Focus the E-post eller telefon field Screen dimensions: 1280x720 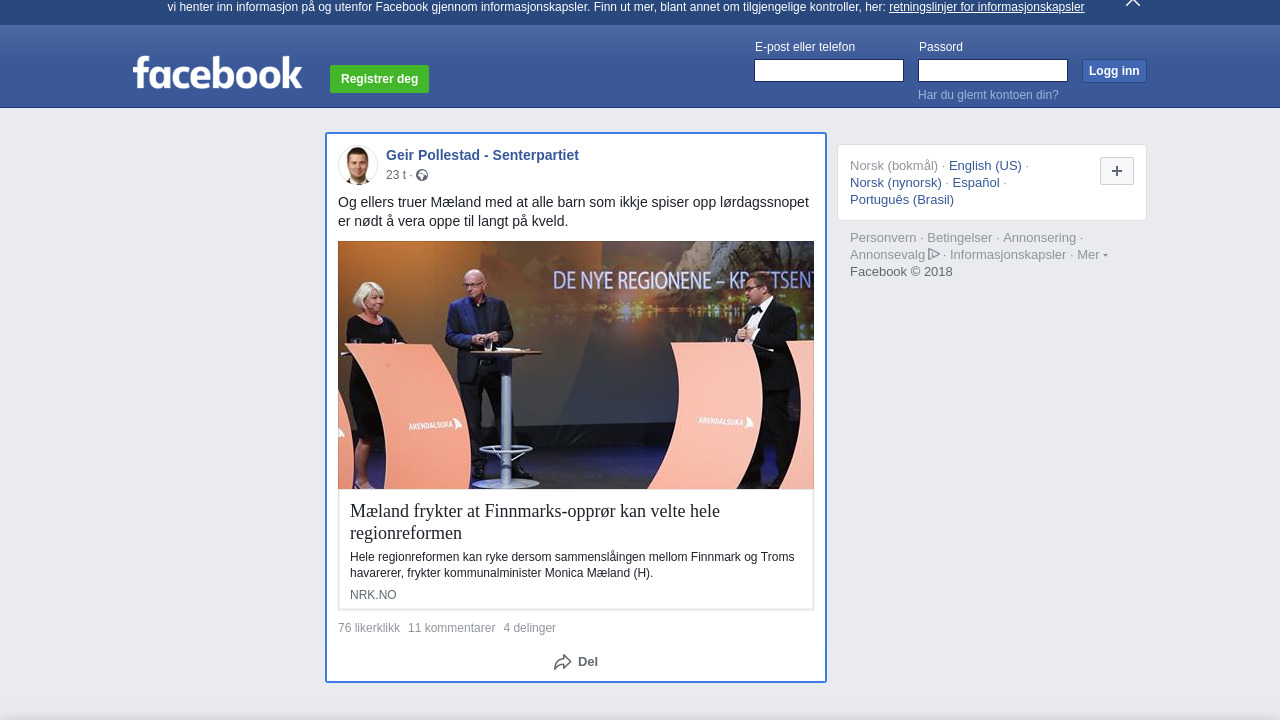point(829,70)
